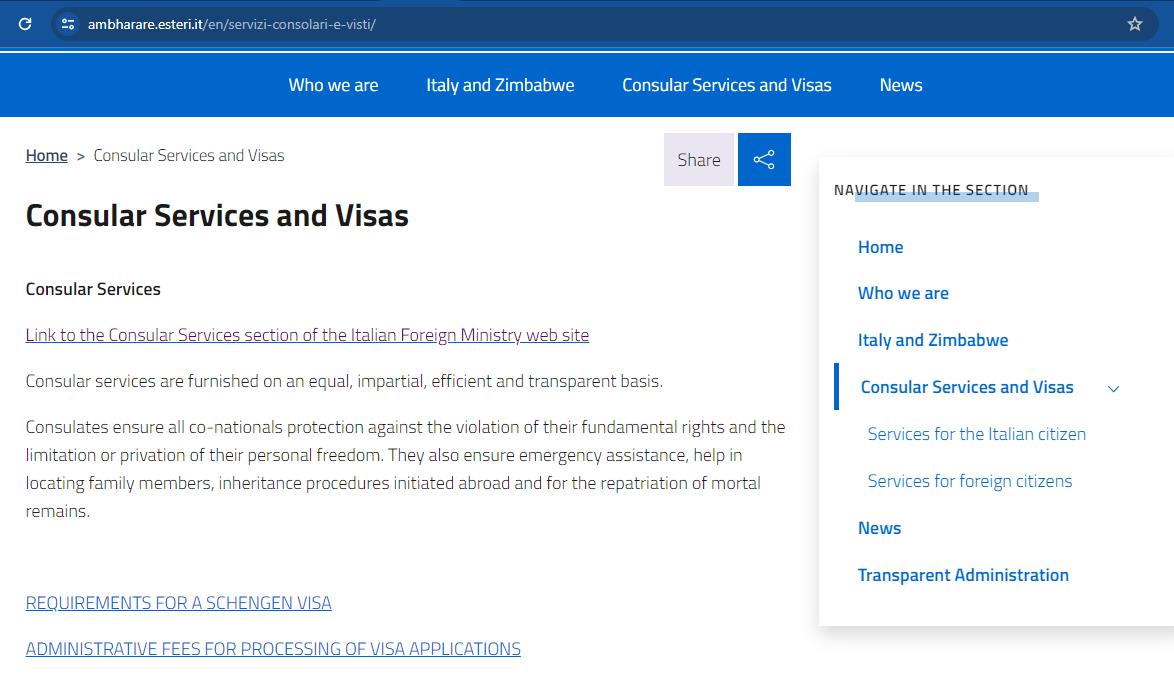Select News in the top navigation
Image resolution: width=1174 pixels, height=681 pixels.
(x=900, y=85)
